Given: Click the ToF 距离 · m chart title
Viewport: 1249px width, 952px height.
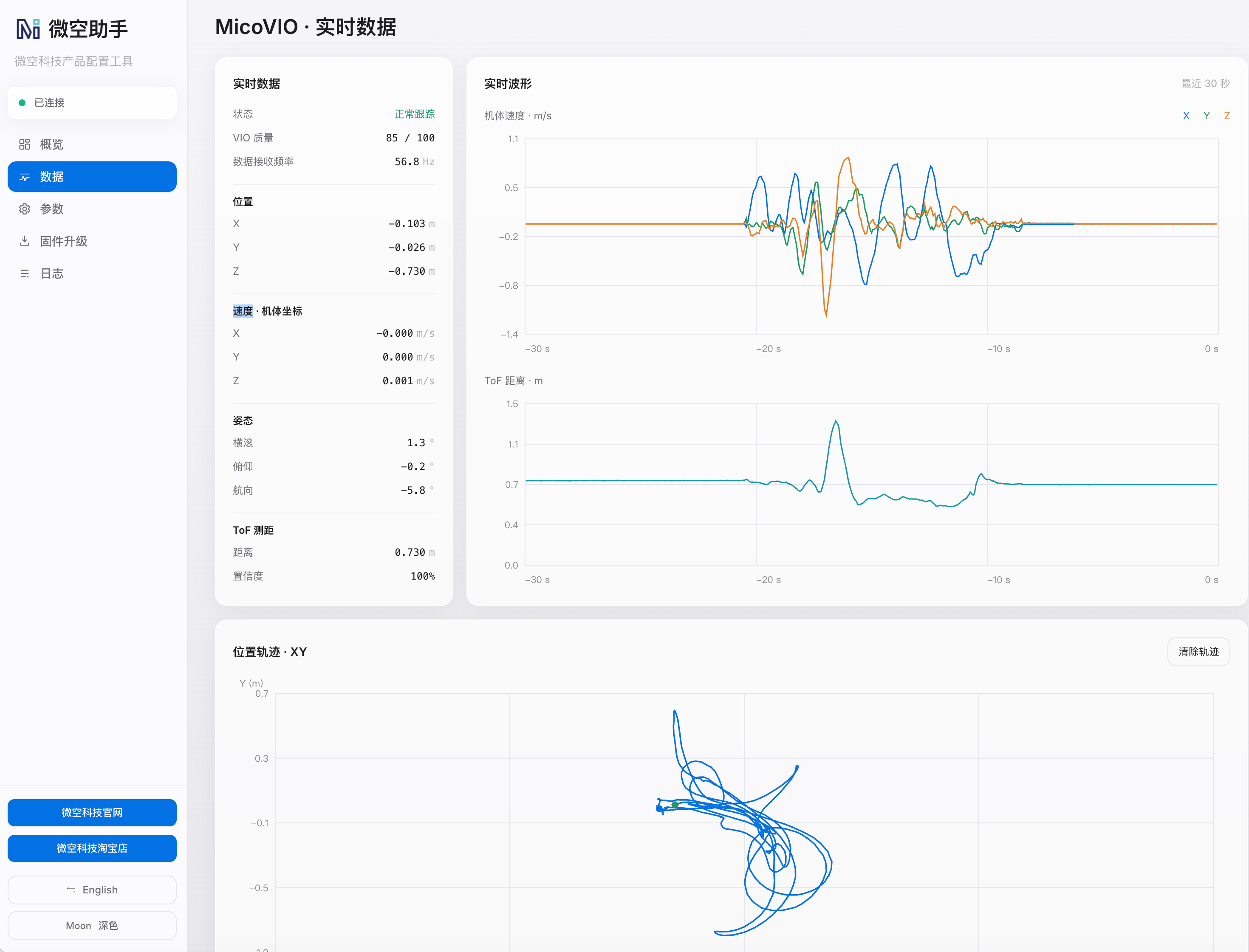Looking at the screenshot, I should pyautogui.click(x=513, y=381).
